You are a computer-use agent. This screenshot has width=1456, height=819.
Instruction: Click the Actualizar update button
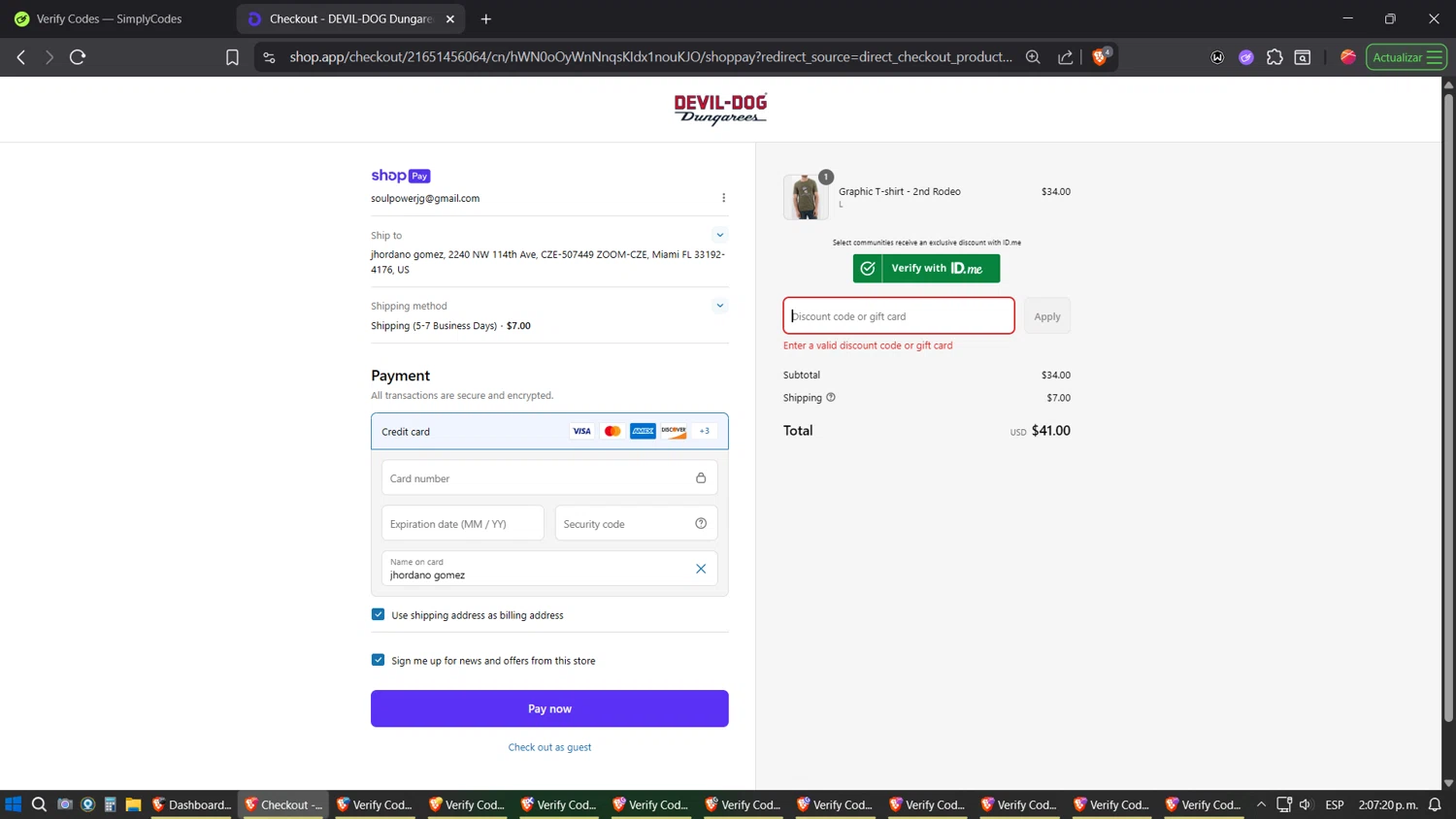pos(1406,57)
